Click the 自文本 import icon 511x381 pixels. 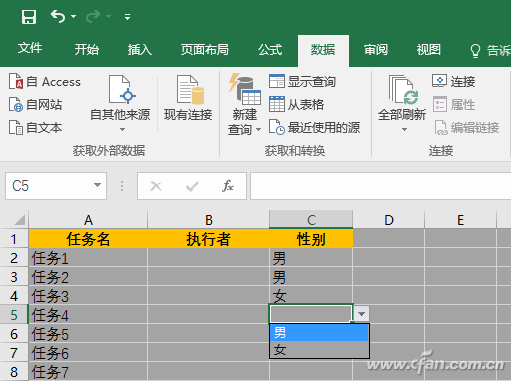[16, 128]
